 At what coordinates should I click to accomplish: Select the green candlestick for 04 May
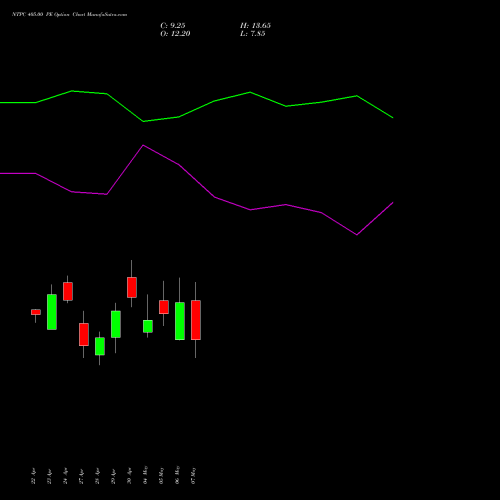point(148,326)
